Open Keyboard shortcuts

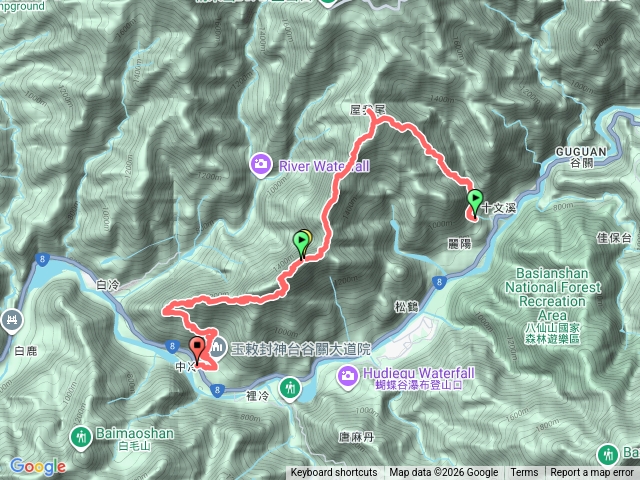334,473
